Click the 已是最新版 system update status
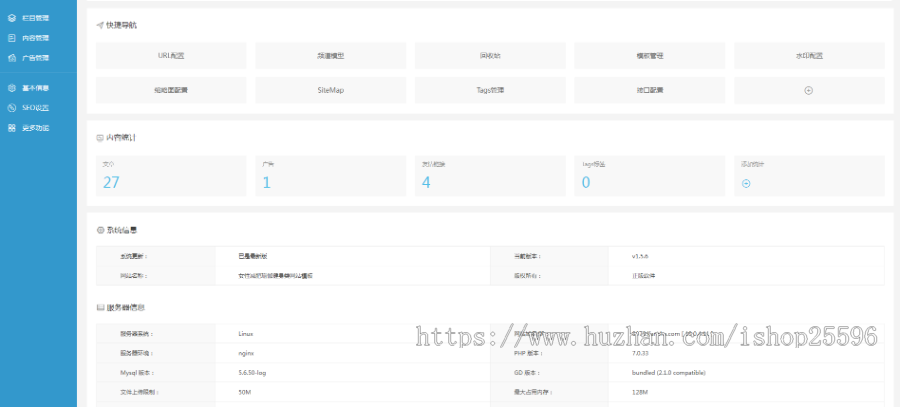900x407 pixels. point(251,257)
